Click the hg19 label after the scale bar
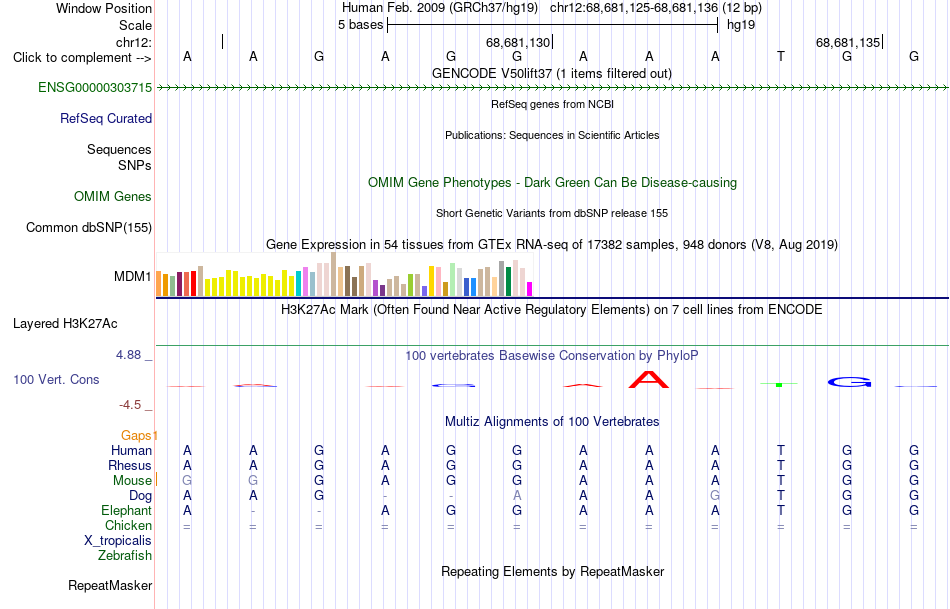The image size is (950, 609). coord(741,25)
